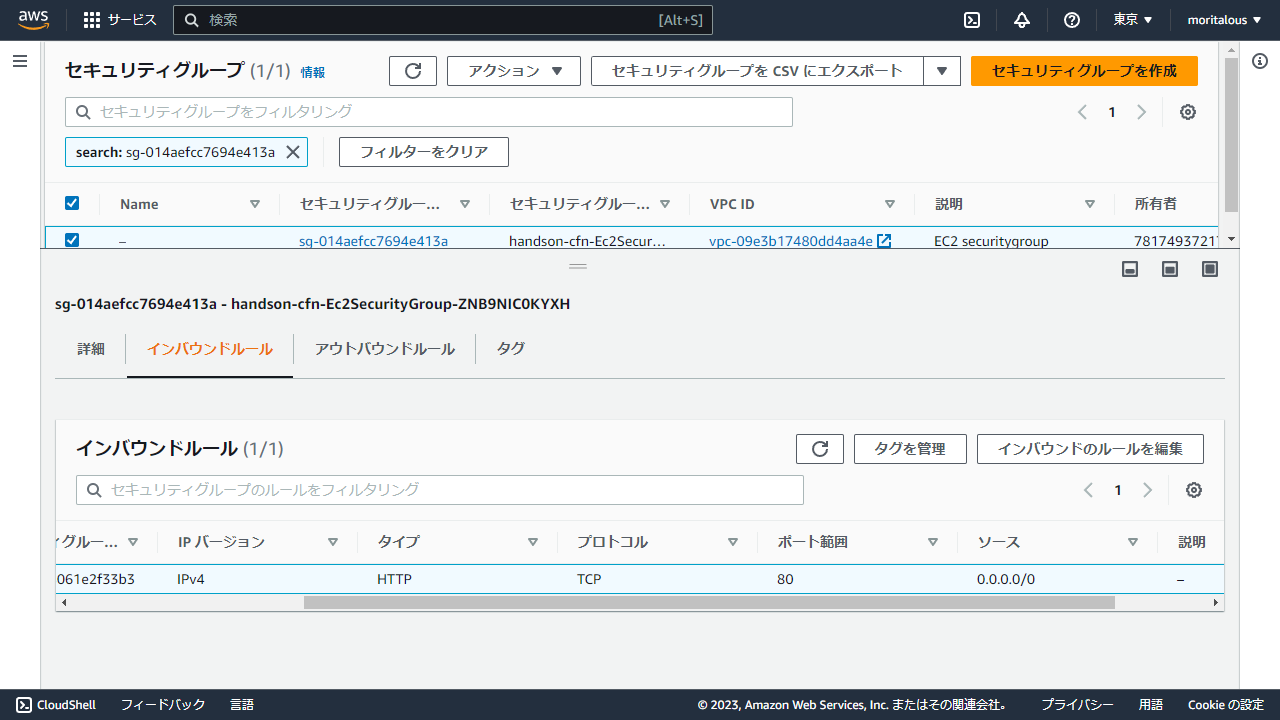Launch CloudShell from the top bar icon
The height and width of the screenshot is (720, 1280).
click(x=971, y=20)
